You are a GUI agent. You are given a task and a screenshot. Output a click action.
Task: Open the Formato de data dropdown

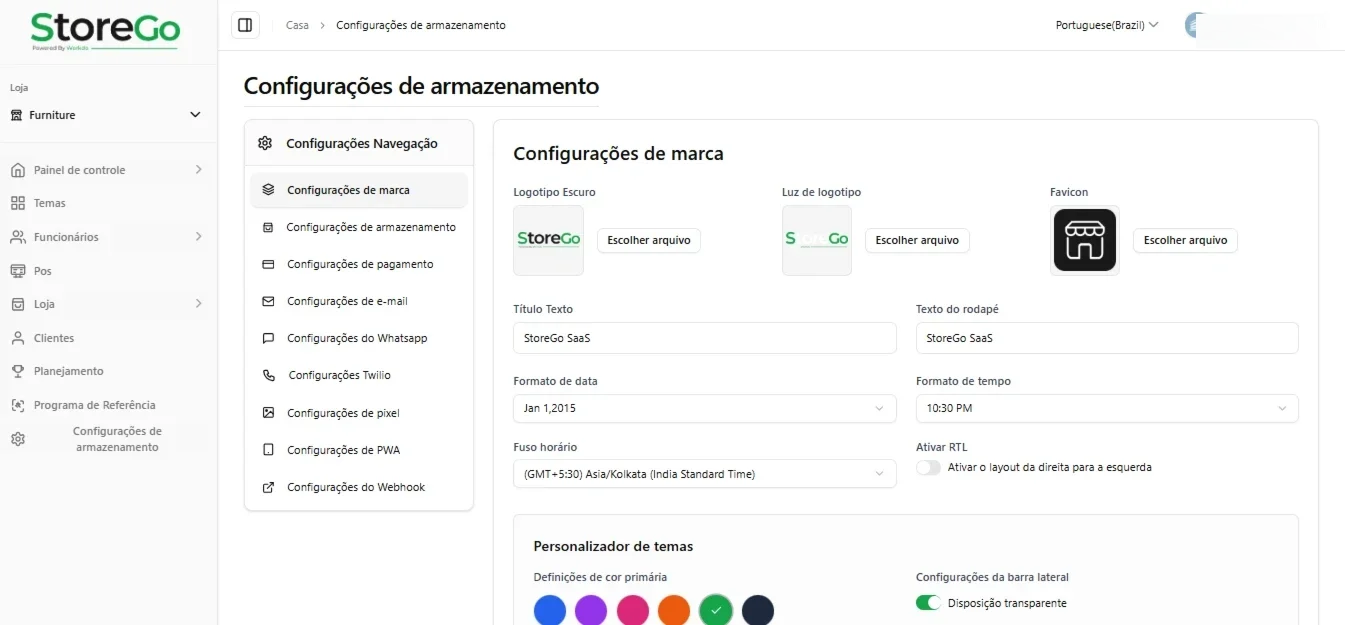pyautogui.click(x=705, y=408)
